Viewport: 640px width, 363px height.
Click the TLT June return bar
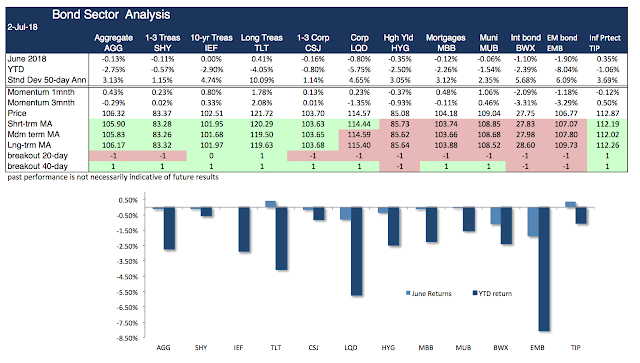270,204
